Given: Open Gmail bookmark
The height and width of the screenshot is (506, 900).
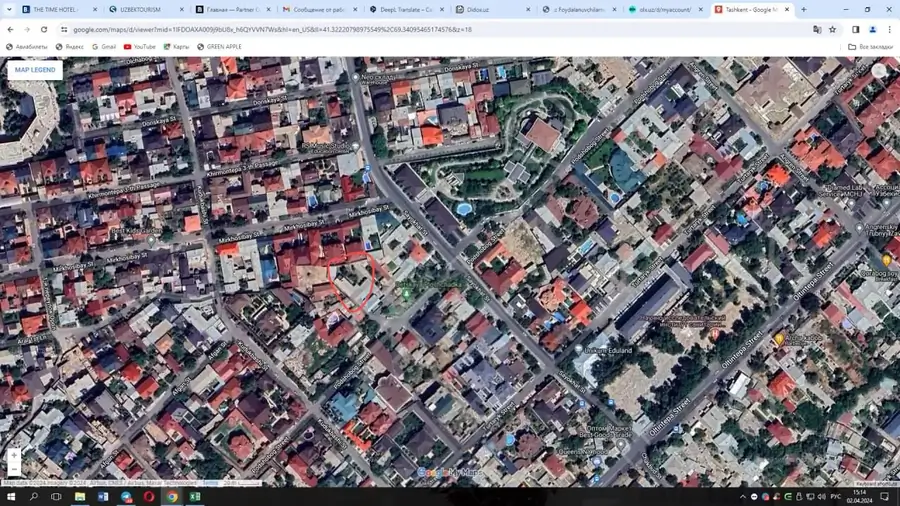Looking at the screenshot, I should click(x=104, y=47).
